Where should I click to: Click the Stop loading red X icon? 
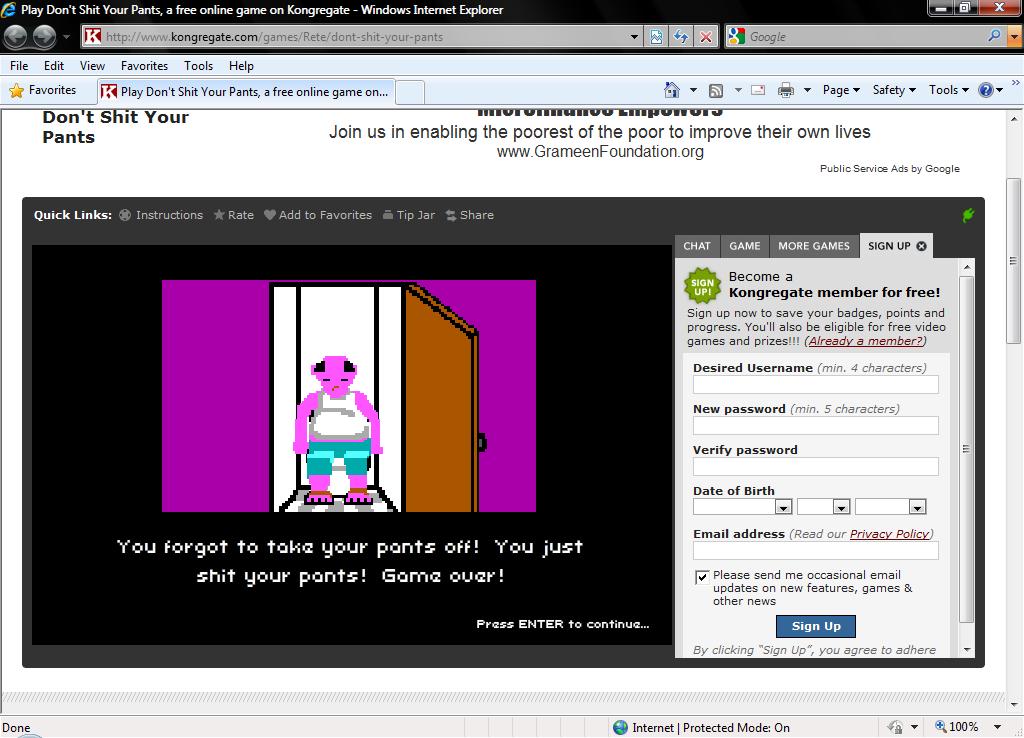[x=706, y=37]
